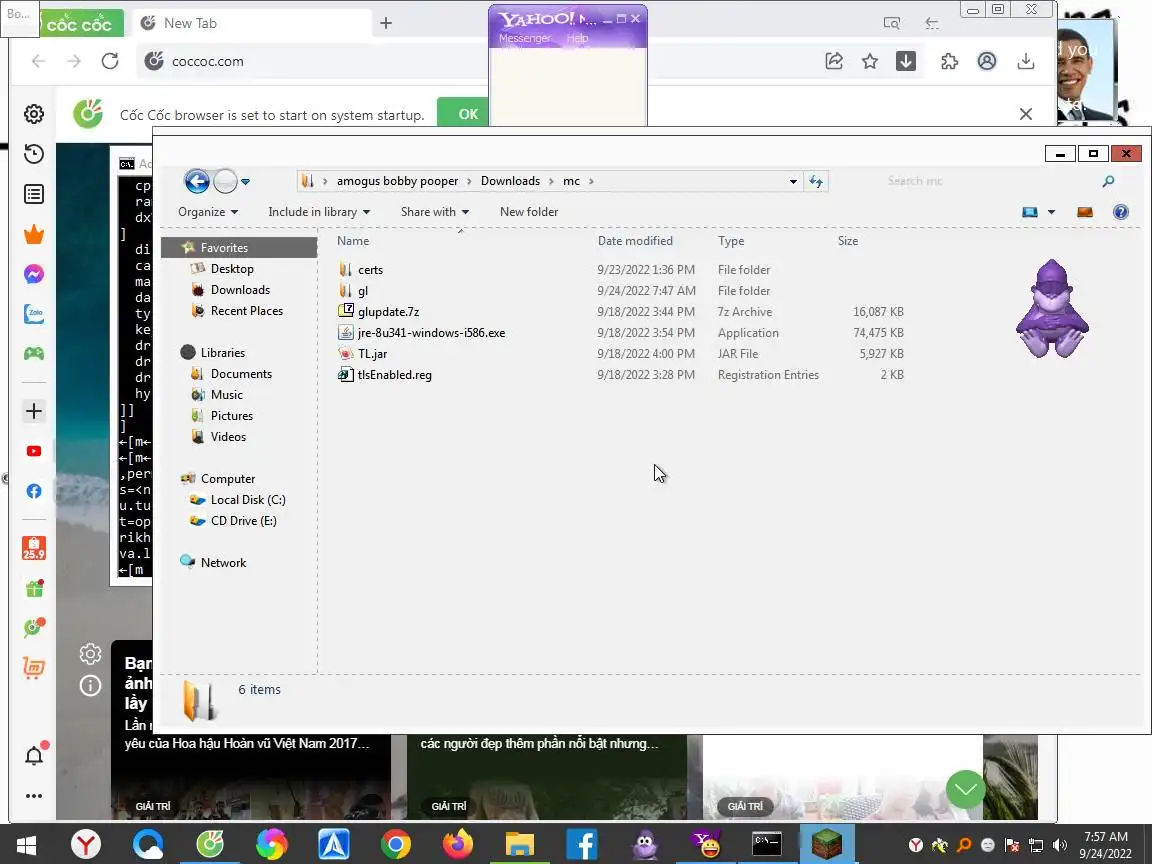Open gift box icon in sidebar

click(x=34, y=588)
